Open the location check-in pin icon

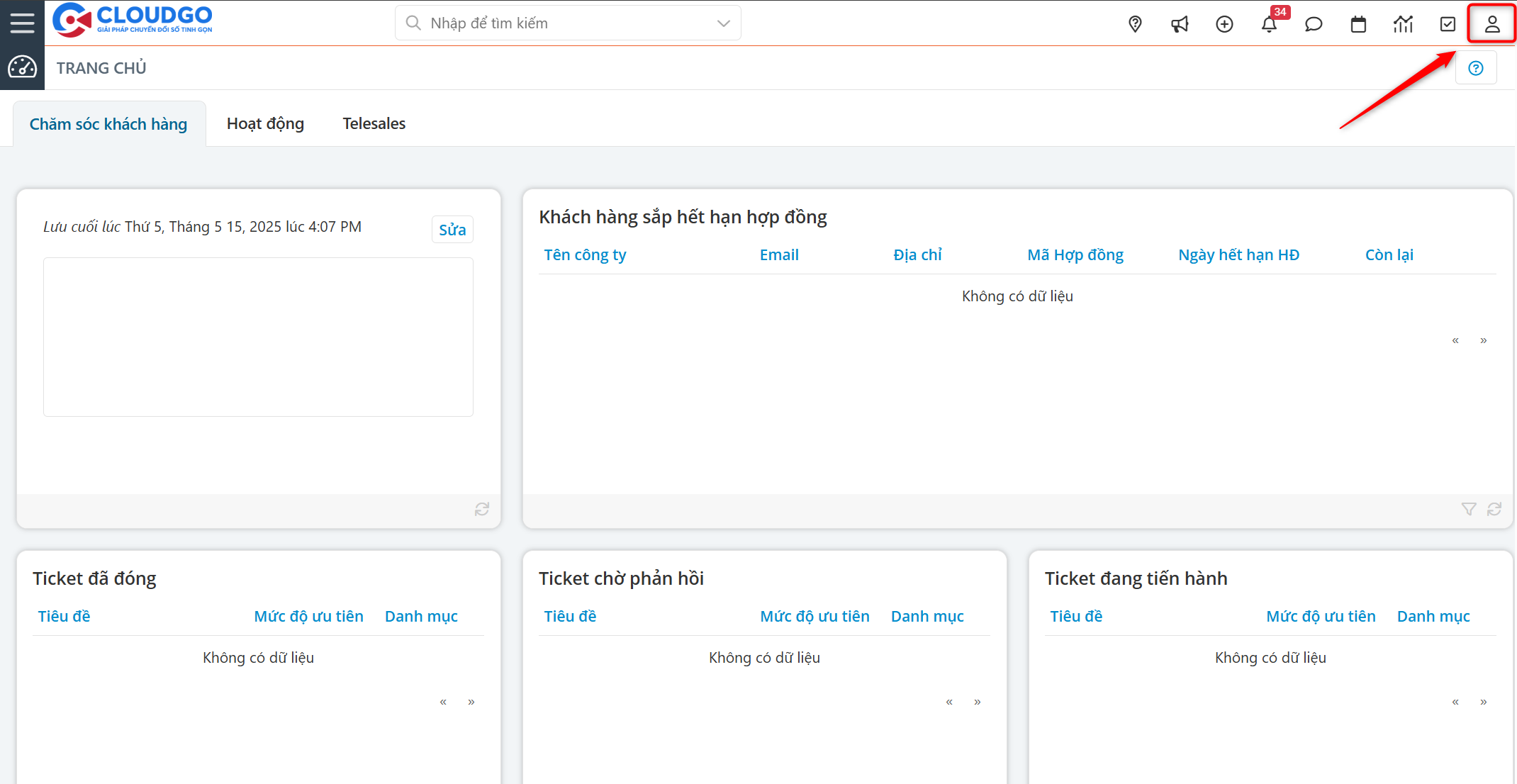[1135, 24]
